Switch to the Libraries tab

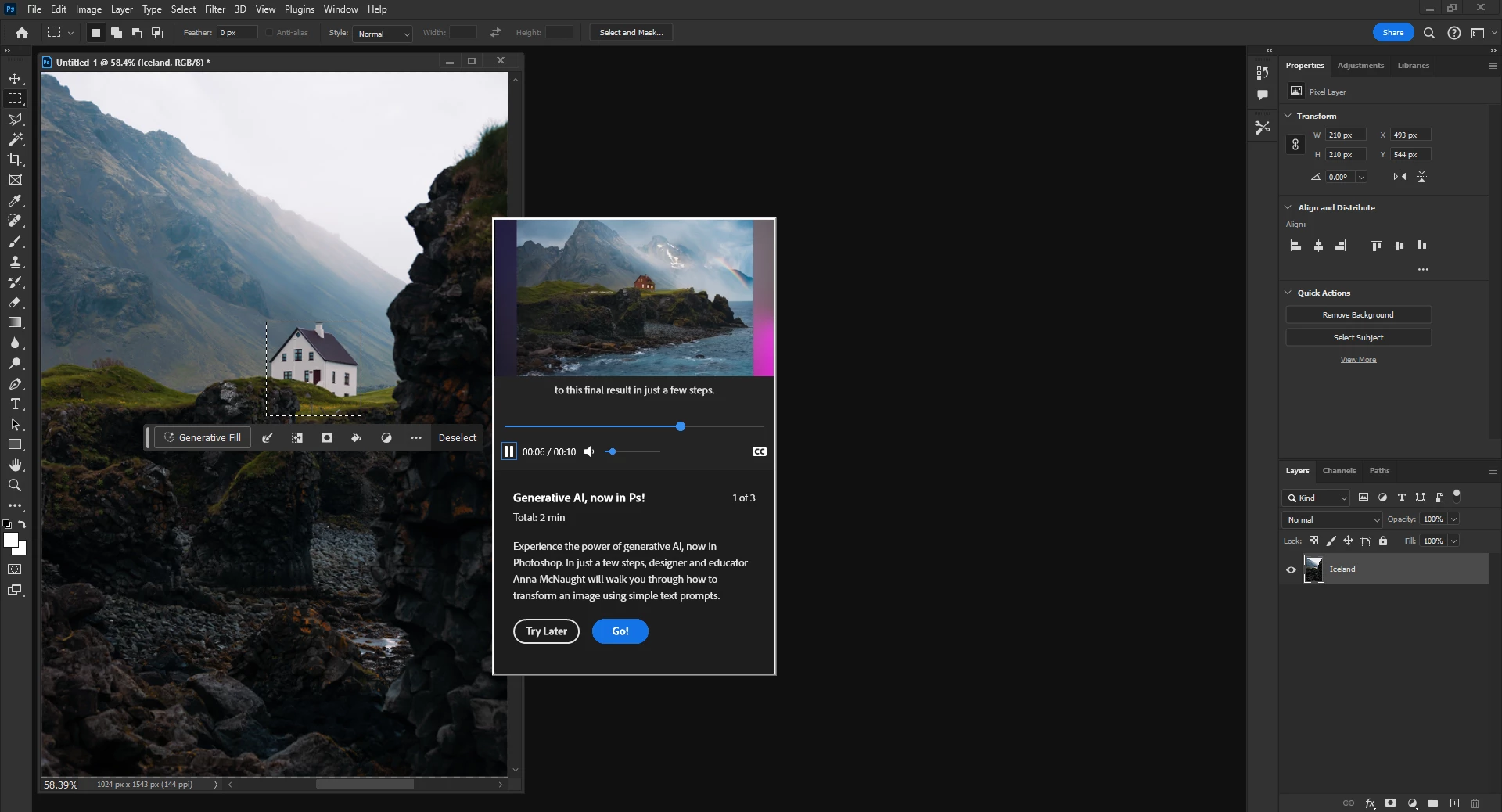[1413, 66]
